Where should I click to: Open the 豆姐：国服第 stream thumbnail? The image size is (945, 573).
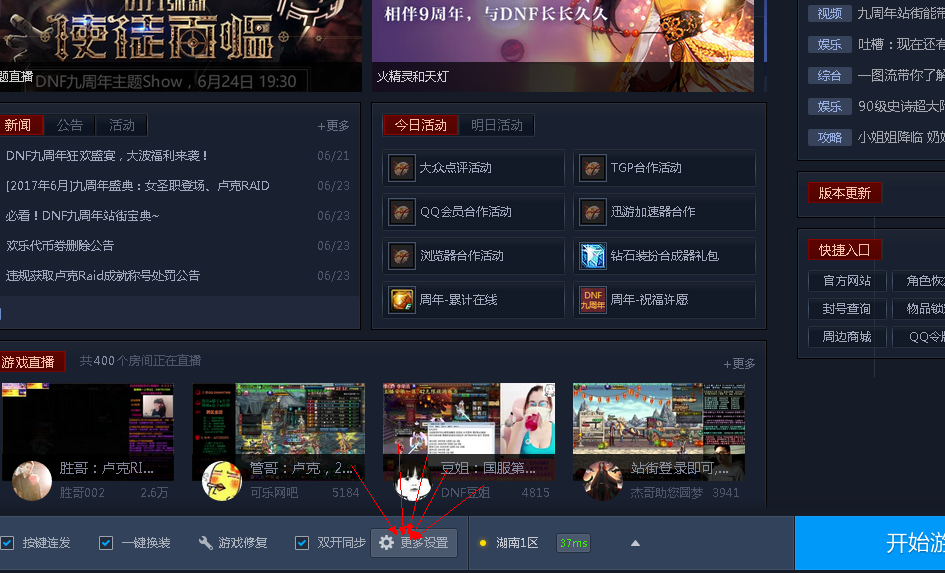[x=469, y=431]
